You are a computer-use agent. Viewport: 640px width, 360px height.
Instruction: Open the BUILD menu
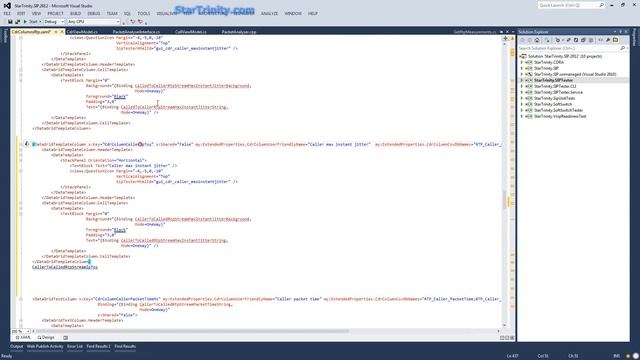point(76,13)
